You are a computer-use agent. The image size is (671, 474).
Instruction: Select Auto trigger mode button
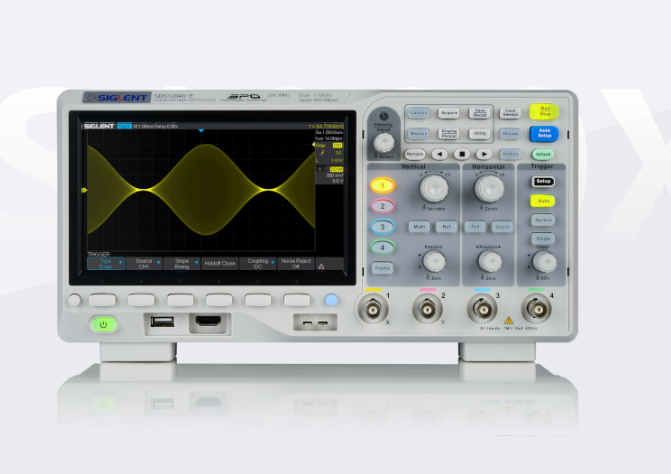pos(543,201)
